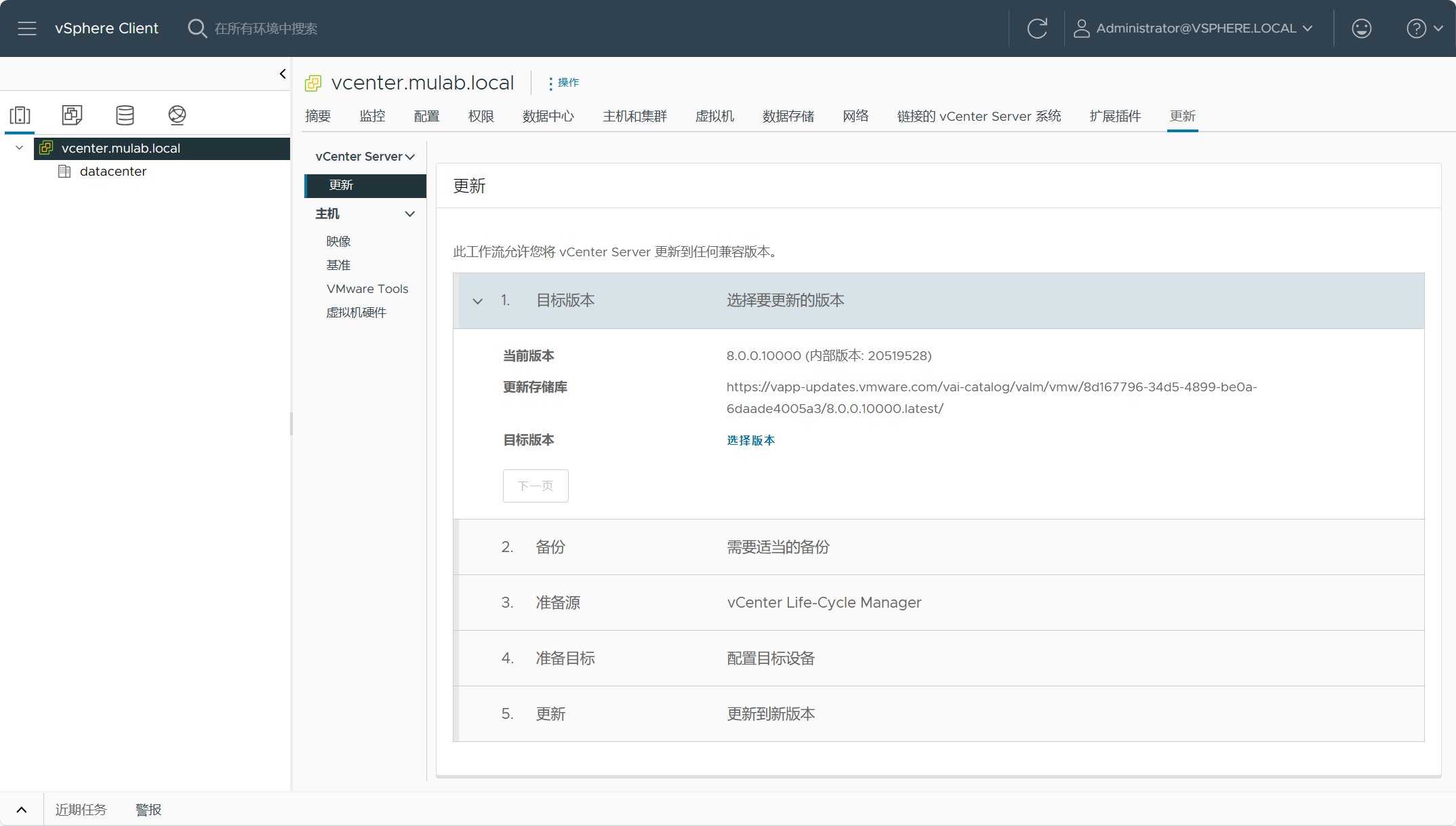Open the 链接的 vCenter Server 系统 tab
The image size is (1456, 826).
pyautogui.click(x=979, y=116)
